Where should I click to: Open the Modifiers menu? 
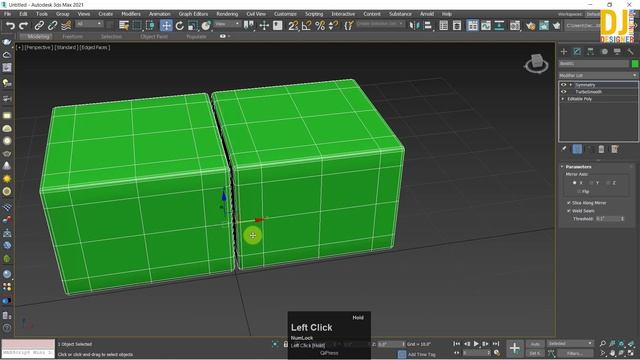coord(131,14)
